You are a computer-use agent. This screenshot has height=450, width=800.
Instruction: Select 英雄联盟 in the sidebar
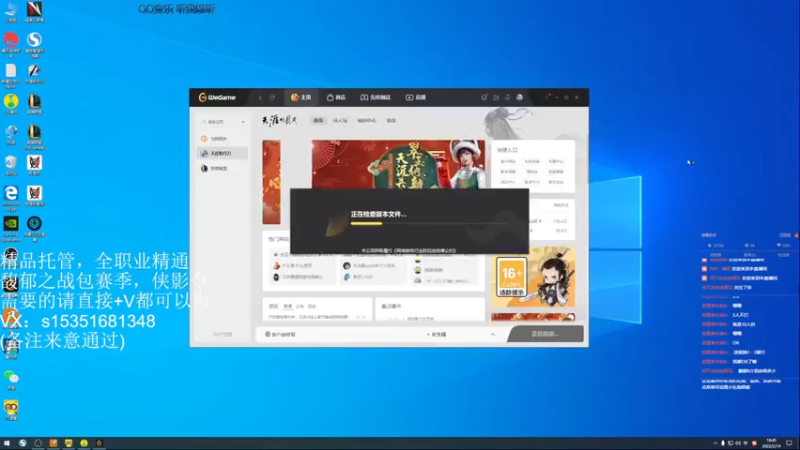[222, 168]
